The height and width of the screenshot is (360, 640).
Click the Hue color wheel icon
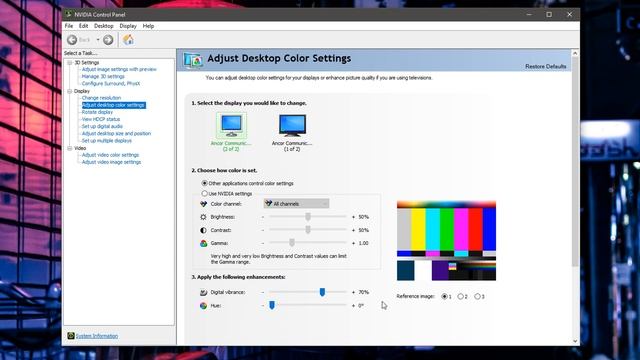[203, 305]
